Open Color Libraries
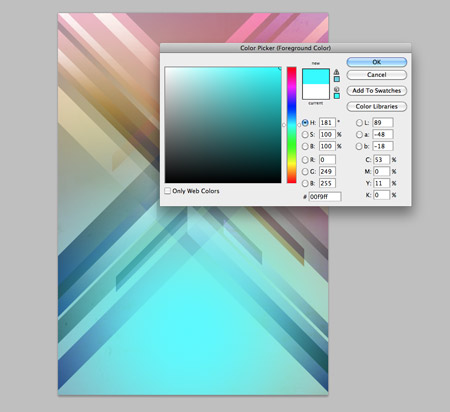Viewport: 450px width, 412px height. 377,106
